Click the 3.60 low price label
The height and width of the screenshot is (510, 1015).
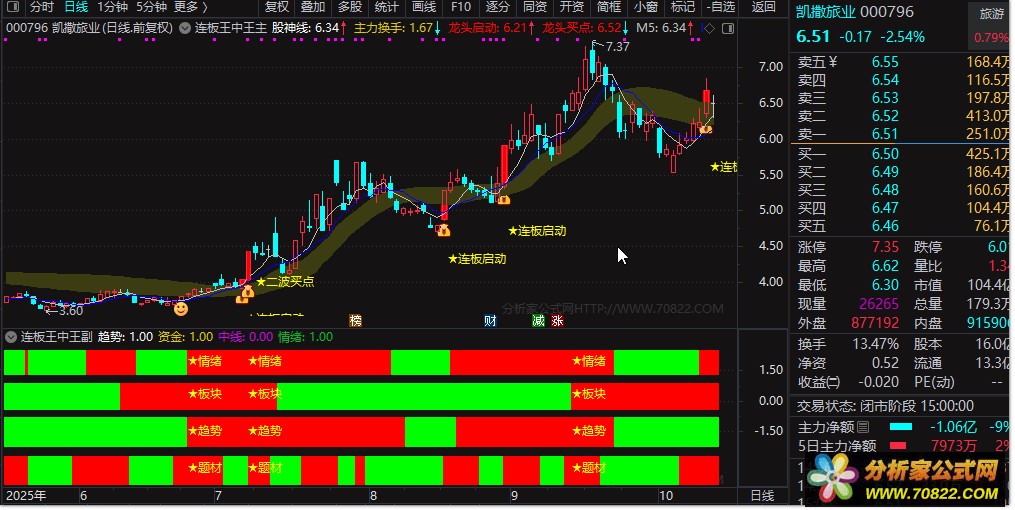point(71,311)
